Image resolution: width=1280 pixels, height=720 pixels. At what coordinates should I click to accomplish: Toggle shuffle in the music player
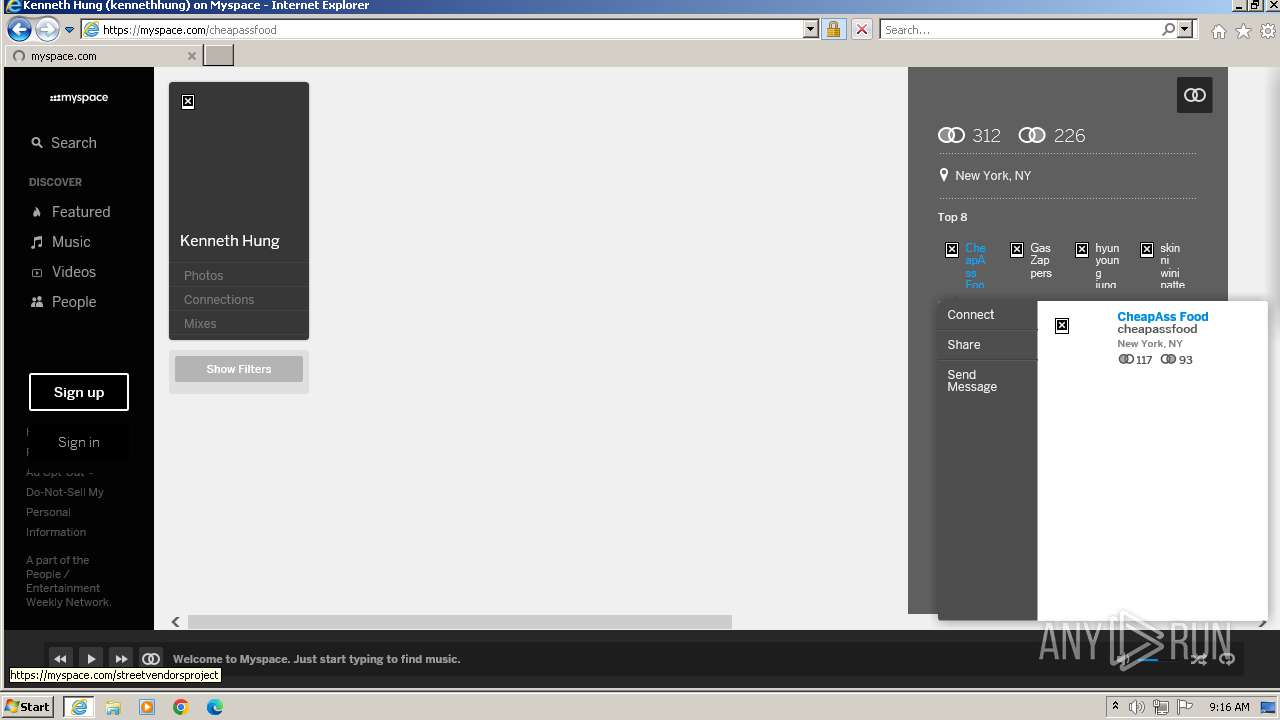tap(1198, 659)
